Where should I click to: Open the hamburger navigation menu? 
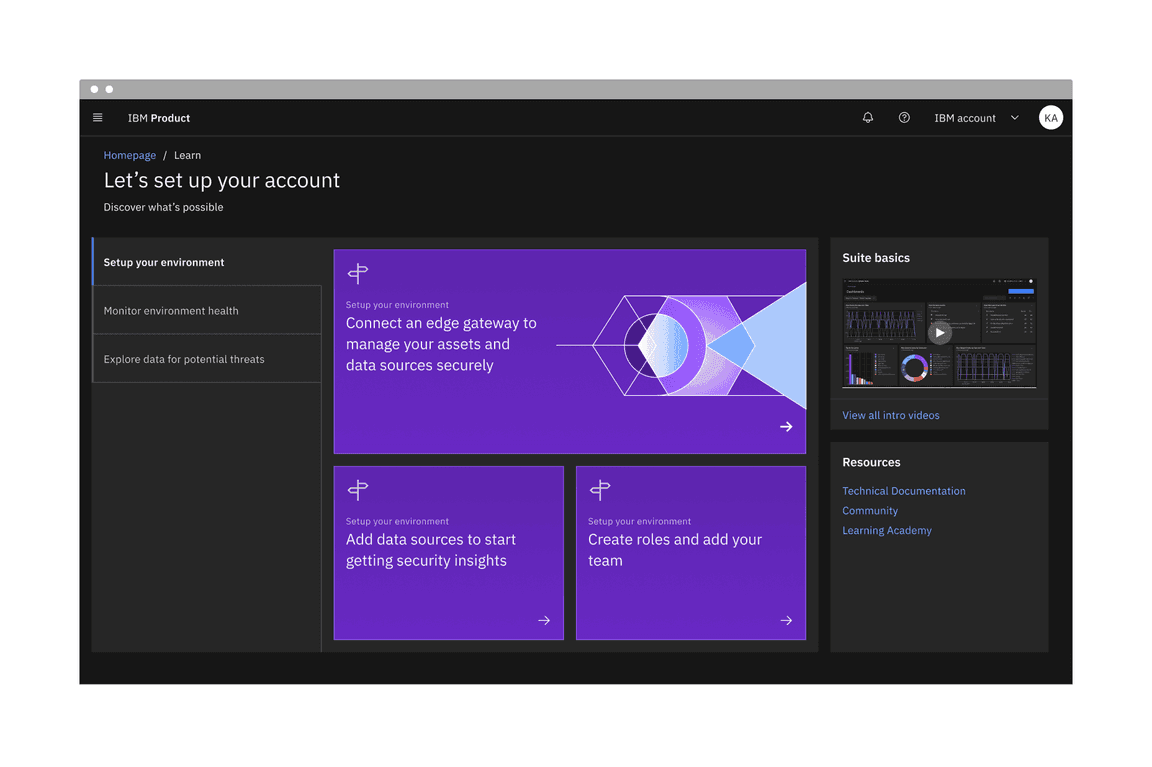[98, 118]
